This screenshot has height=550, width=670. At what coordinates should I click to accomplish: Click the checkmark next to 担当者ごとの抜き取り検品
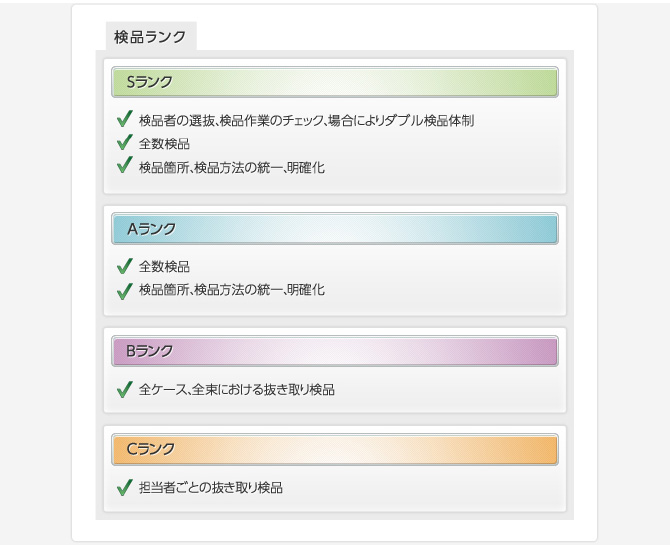[125, 488]
